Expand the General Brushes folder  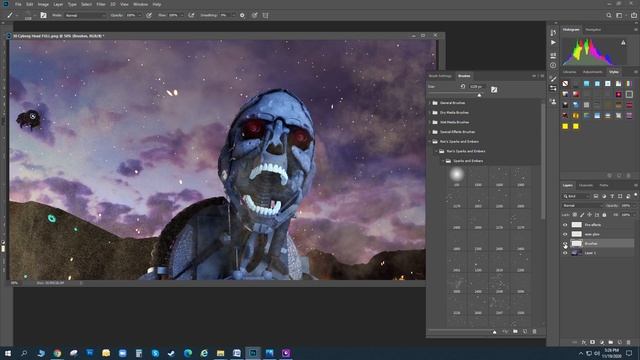pos(430,103)
